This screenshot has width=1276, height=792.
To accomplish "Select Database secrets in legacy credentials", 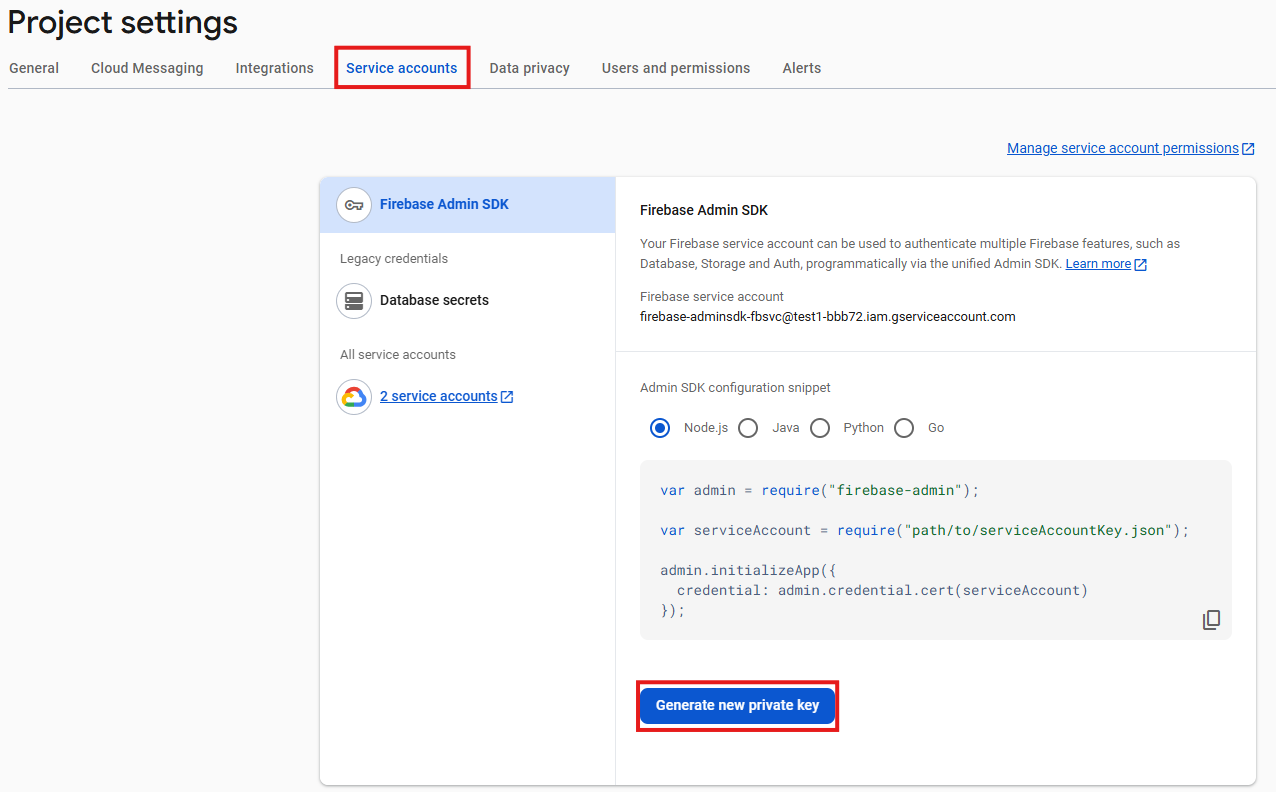I will [x=434, y=300].
